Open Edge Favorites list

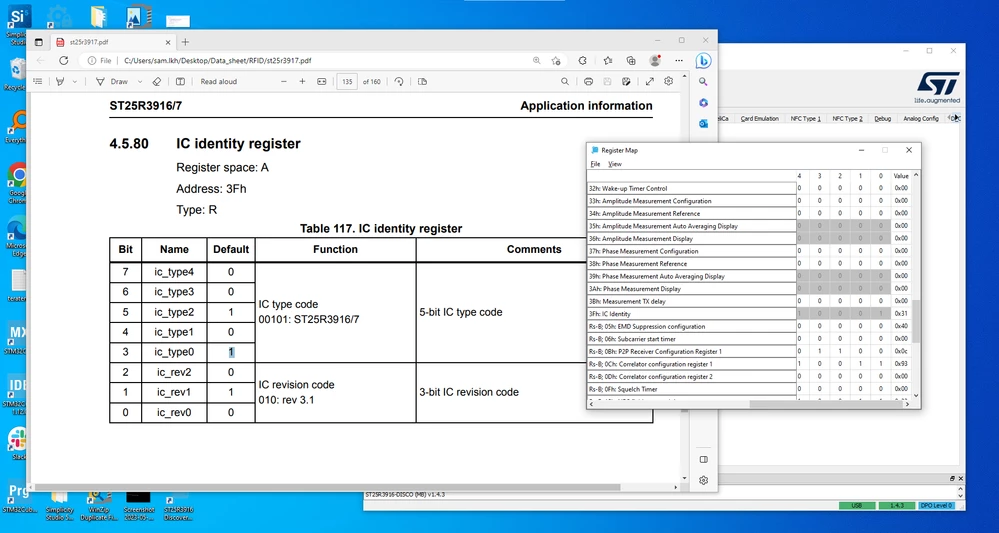(x=607, y=60)
